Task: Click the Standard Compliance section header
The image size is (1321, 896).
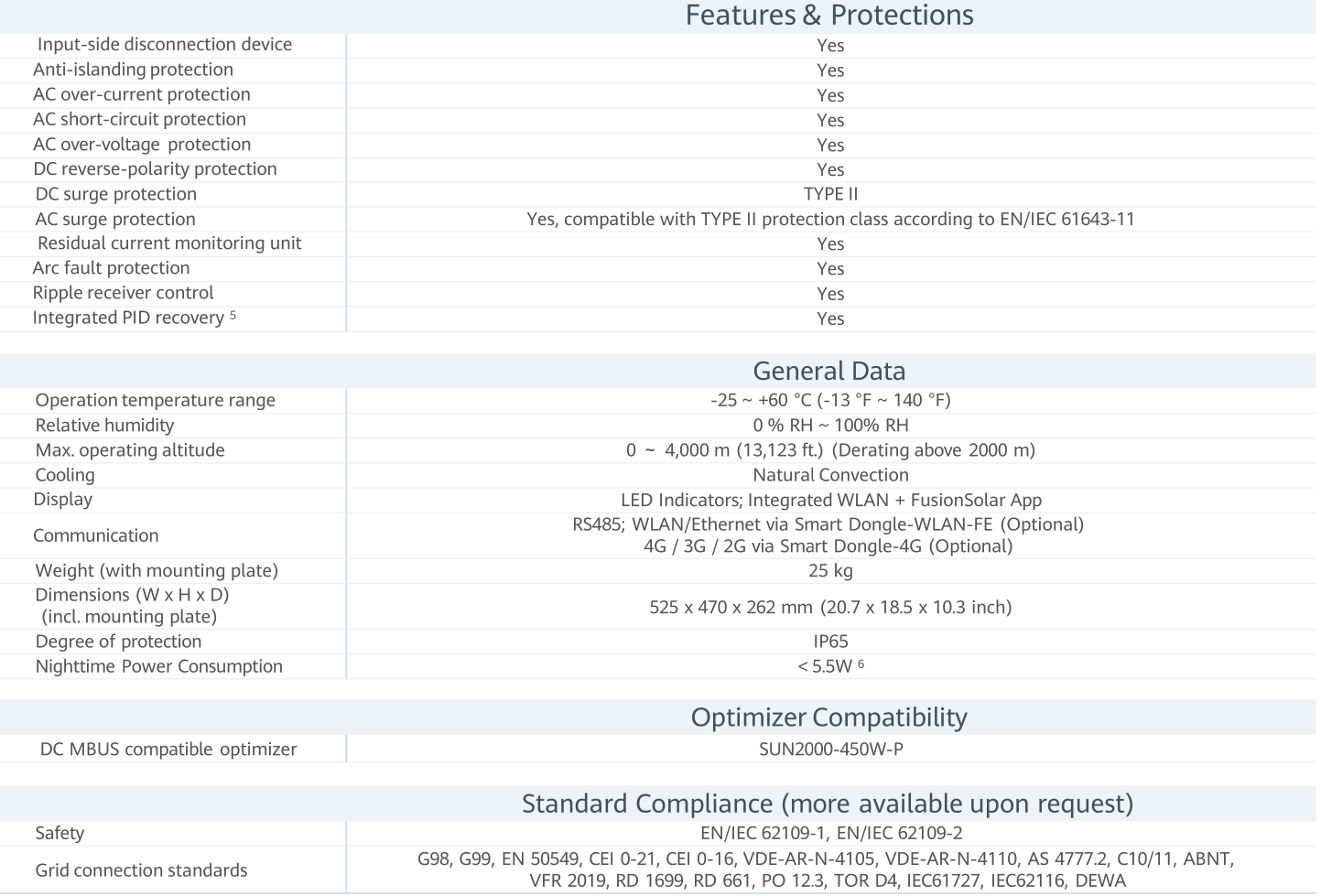Action: (x=828, y=804)
